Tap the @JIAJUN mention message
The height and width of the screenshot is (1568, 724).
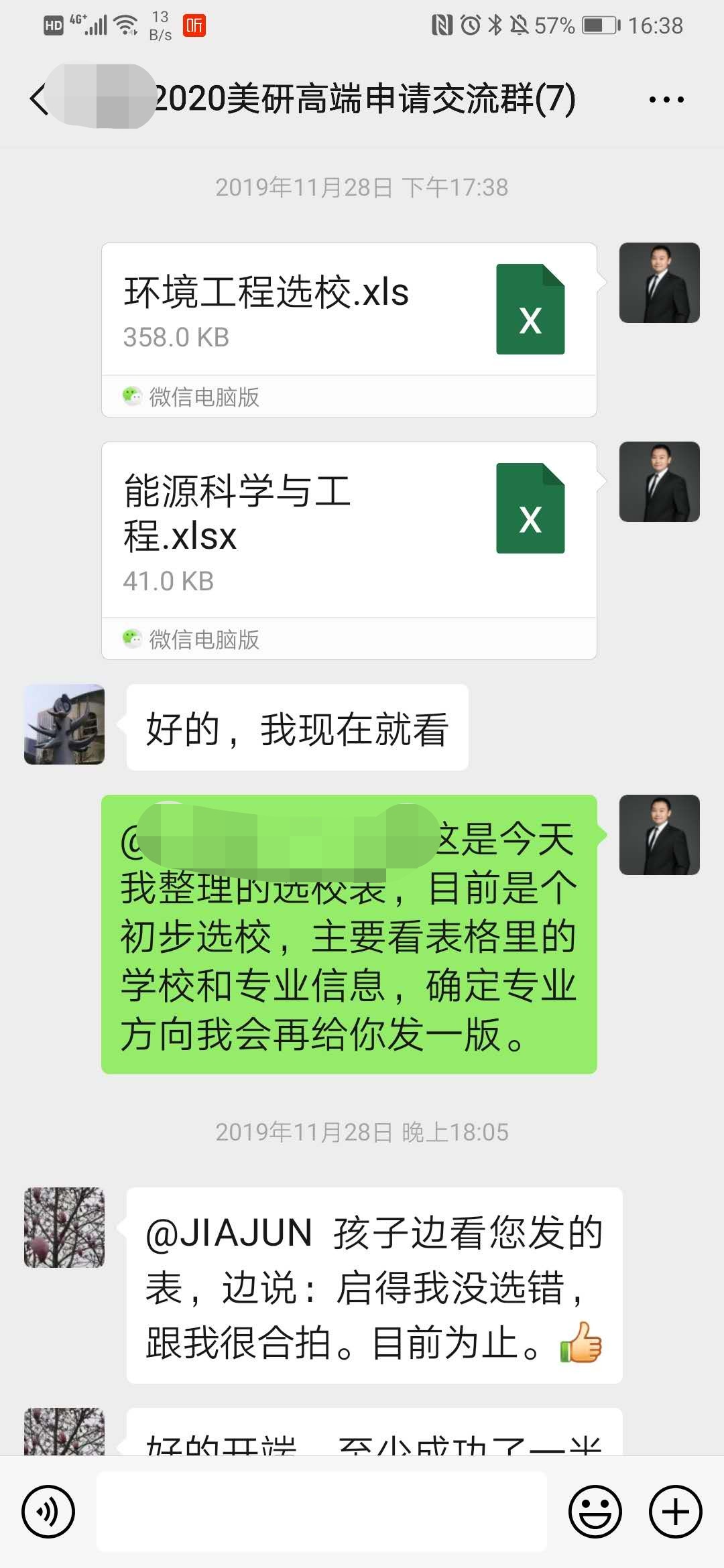point(375,1285)
